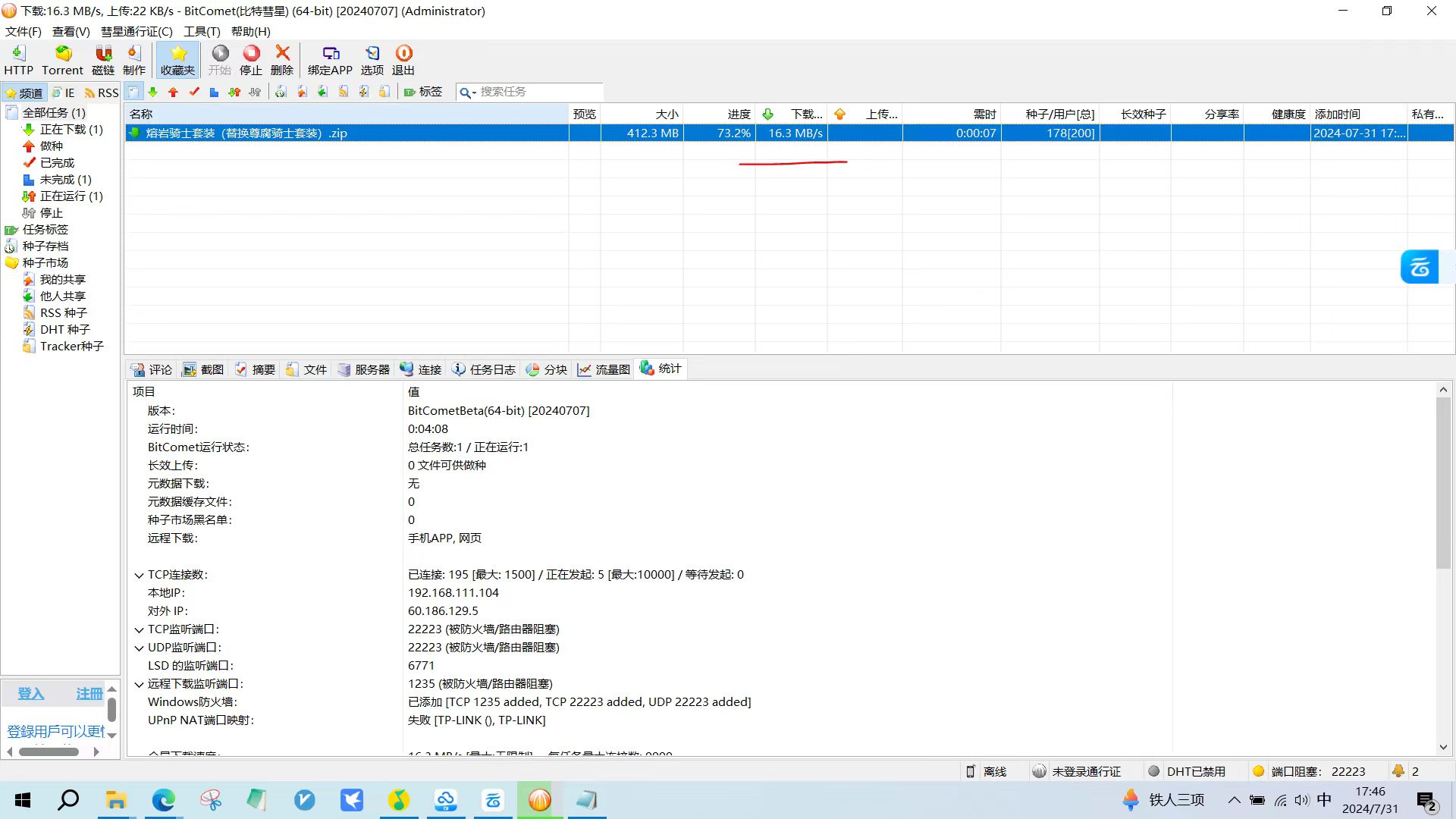Screen dimensions: 1456x819
Task: Toggle the 收藏夹 favorites panel button
Action: click(x=178, y=60)
